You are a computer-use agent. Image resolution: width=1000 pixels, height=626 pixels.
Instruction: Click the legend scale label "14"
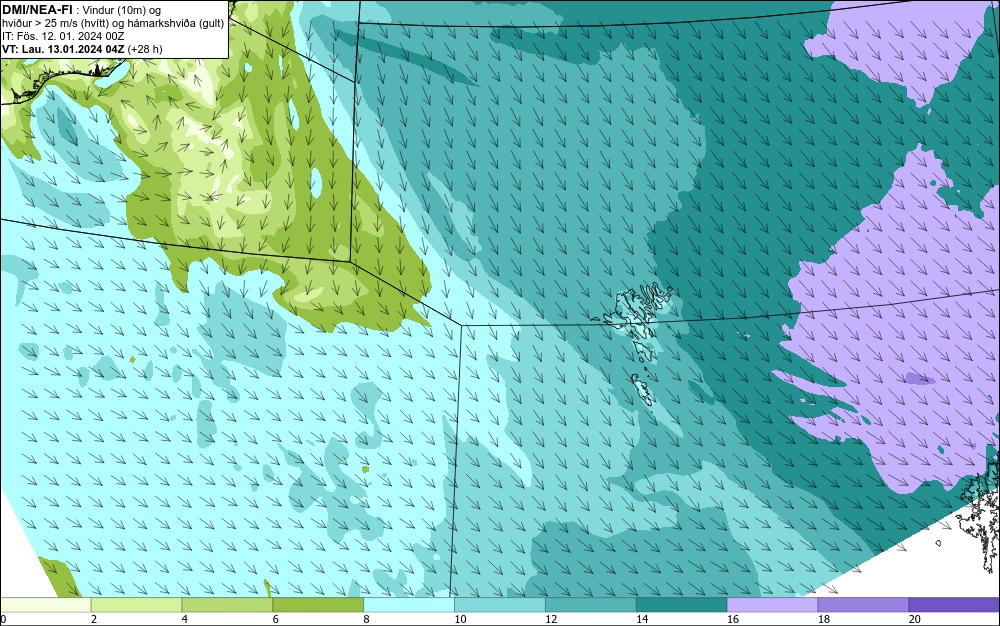642,619
